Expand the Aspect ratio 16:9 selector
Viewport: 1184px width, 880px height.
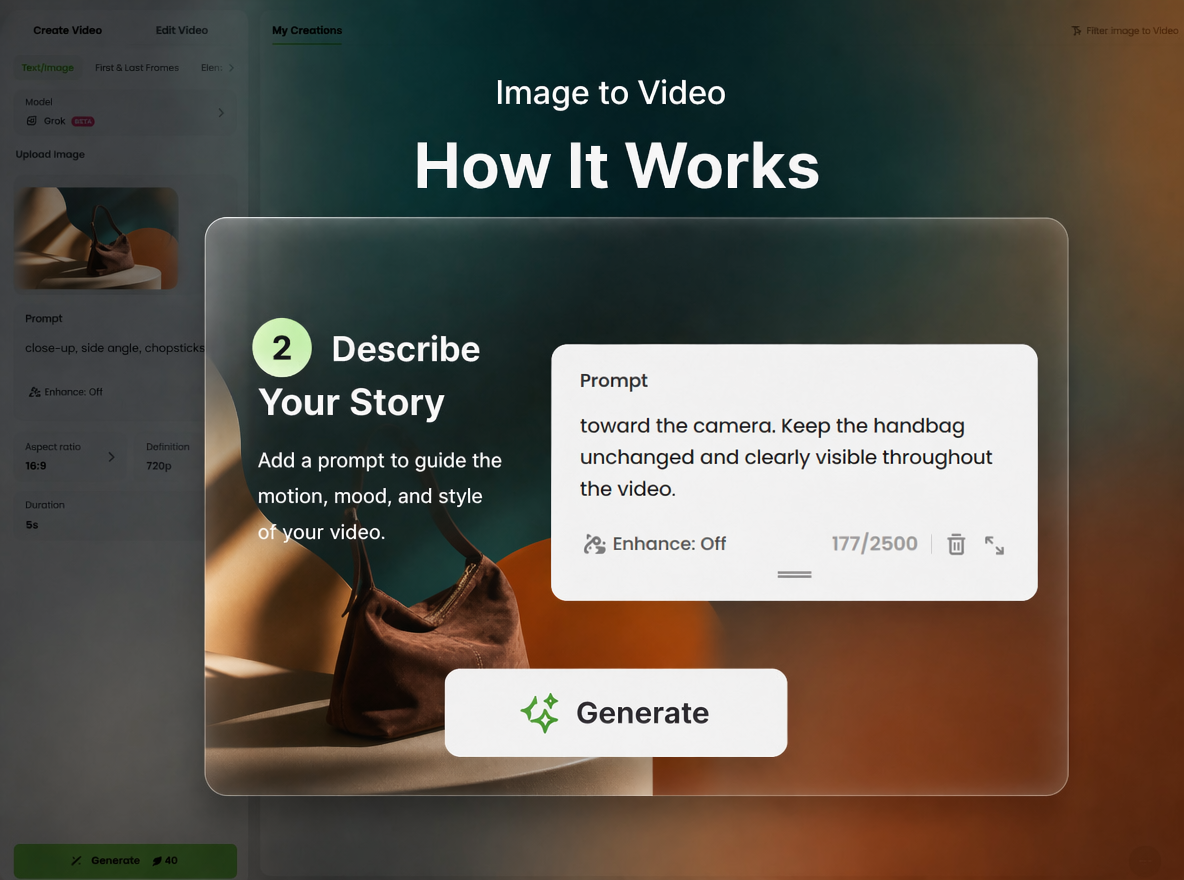pyautogui.click(x=70, y=456)
